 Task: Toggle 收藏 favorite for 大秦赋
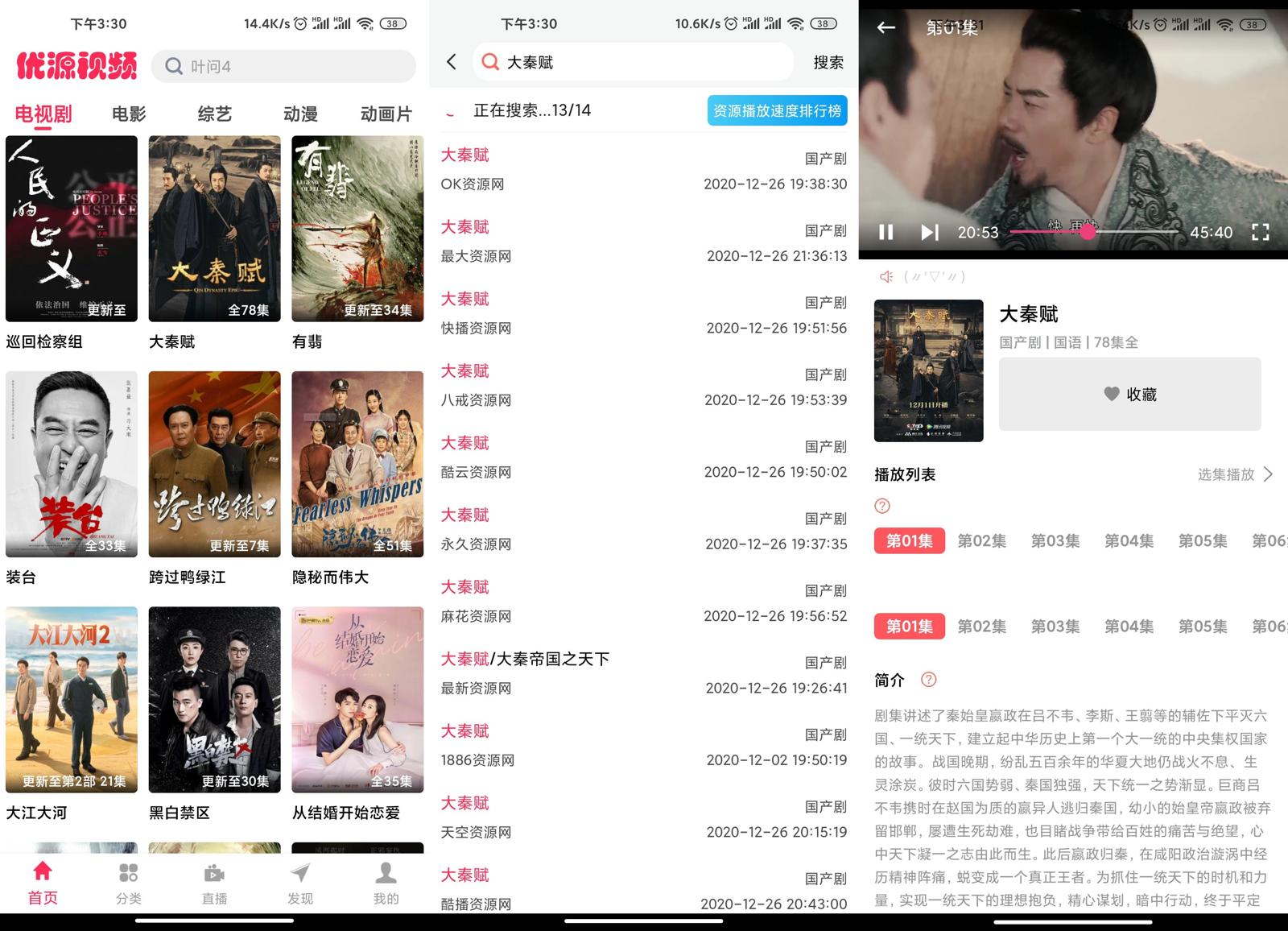pyautogui.click(x=1129, y=394)
